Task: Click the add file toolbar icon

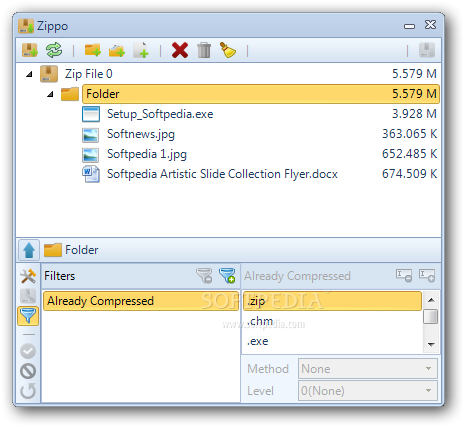Action: coord(141,50)
